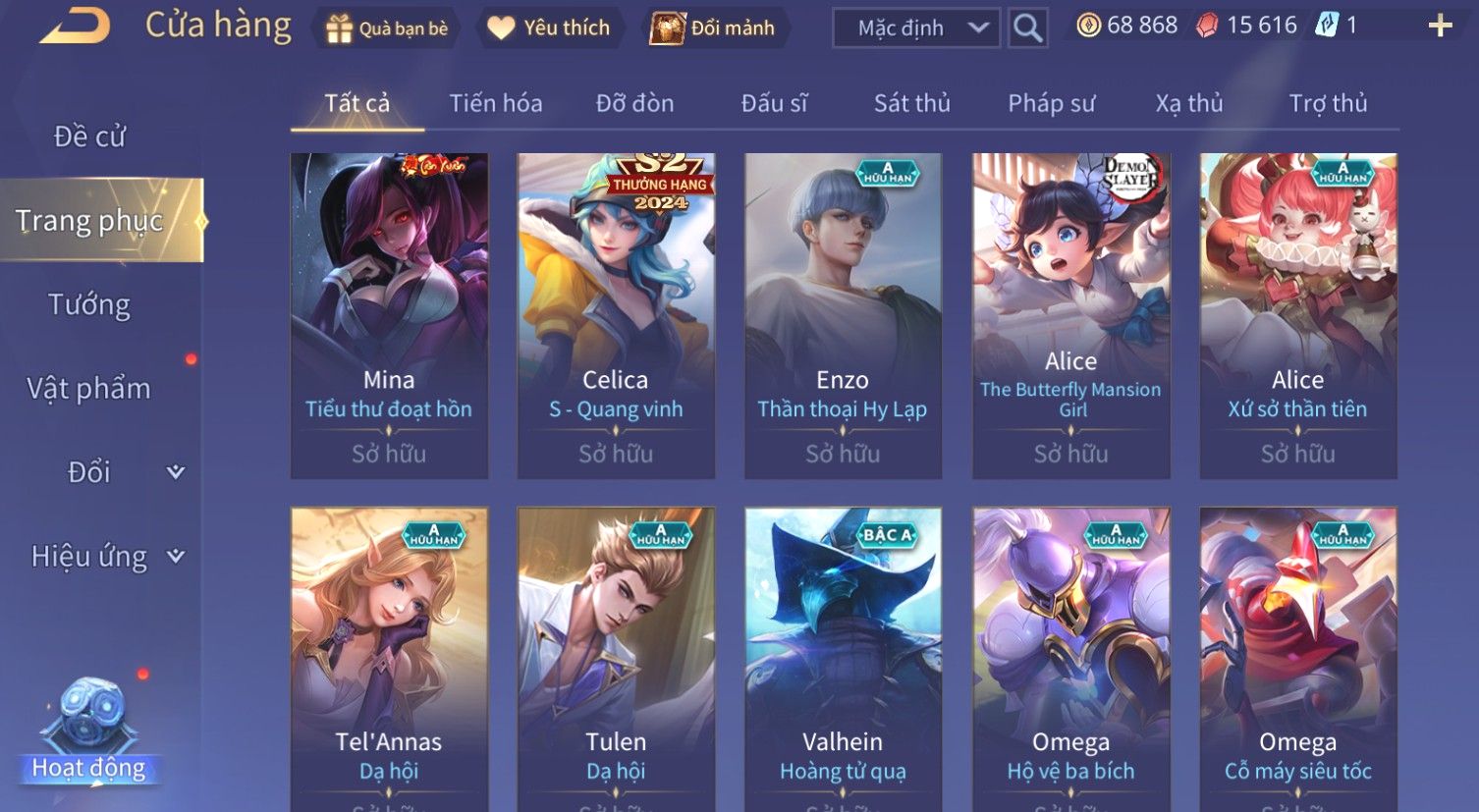Click the back arrow icon

(x=76, y=26)
